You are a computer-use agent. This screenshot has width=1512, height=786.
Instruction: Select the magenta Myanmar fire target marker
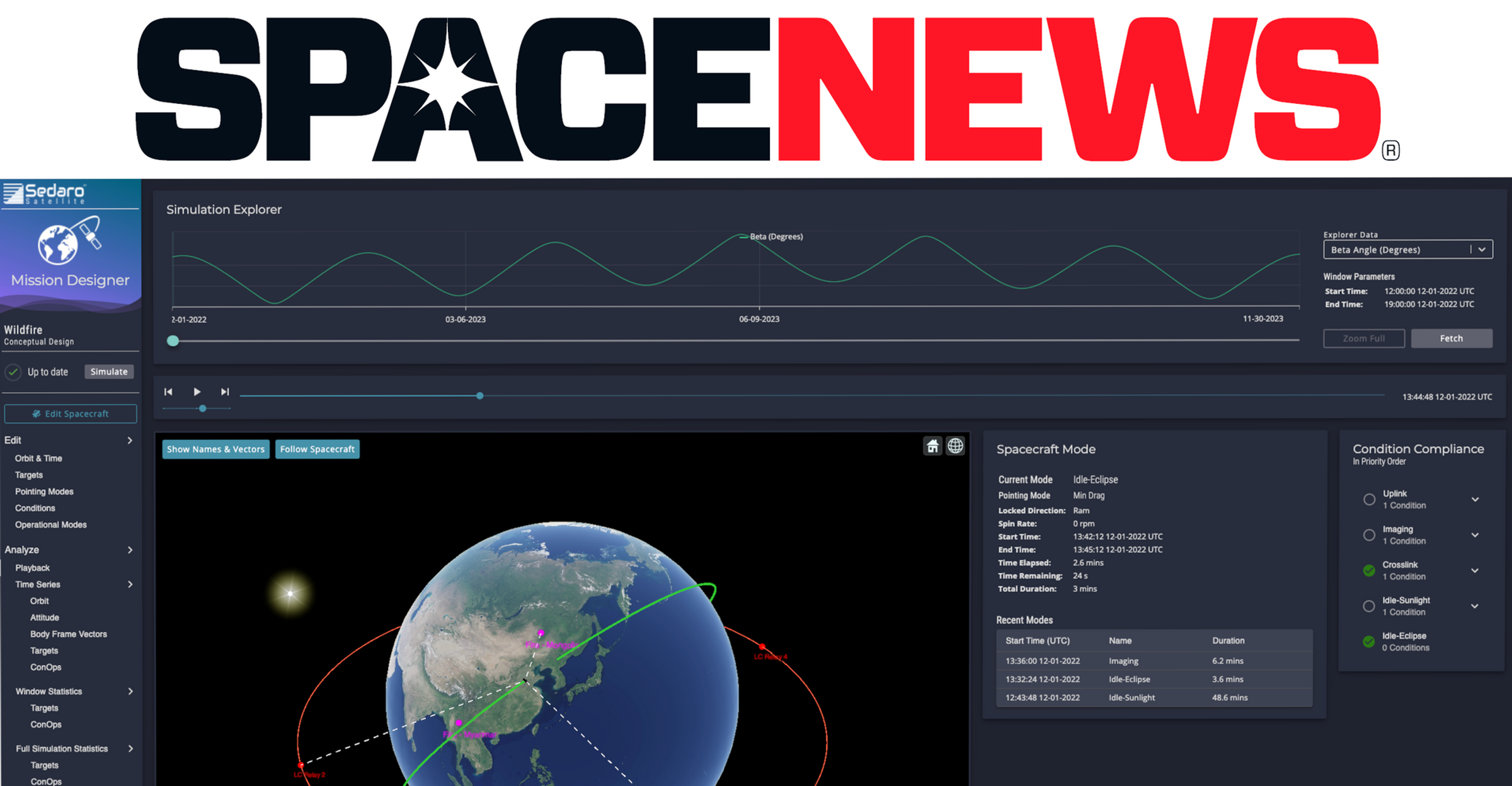459,723
